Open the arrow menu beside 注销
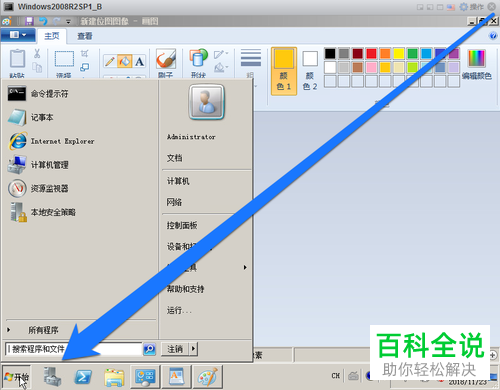500x390 pixels. 193,349
